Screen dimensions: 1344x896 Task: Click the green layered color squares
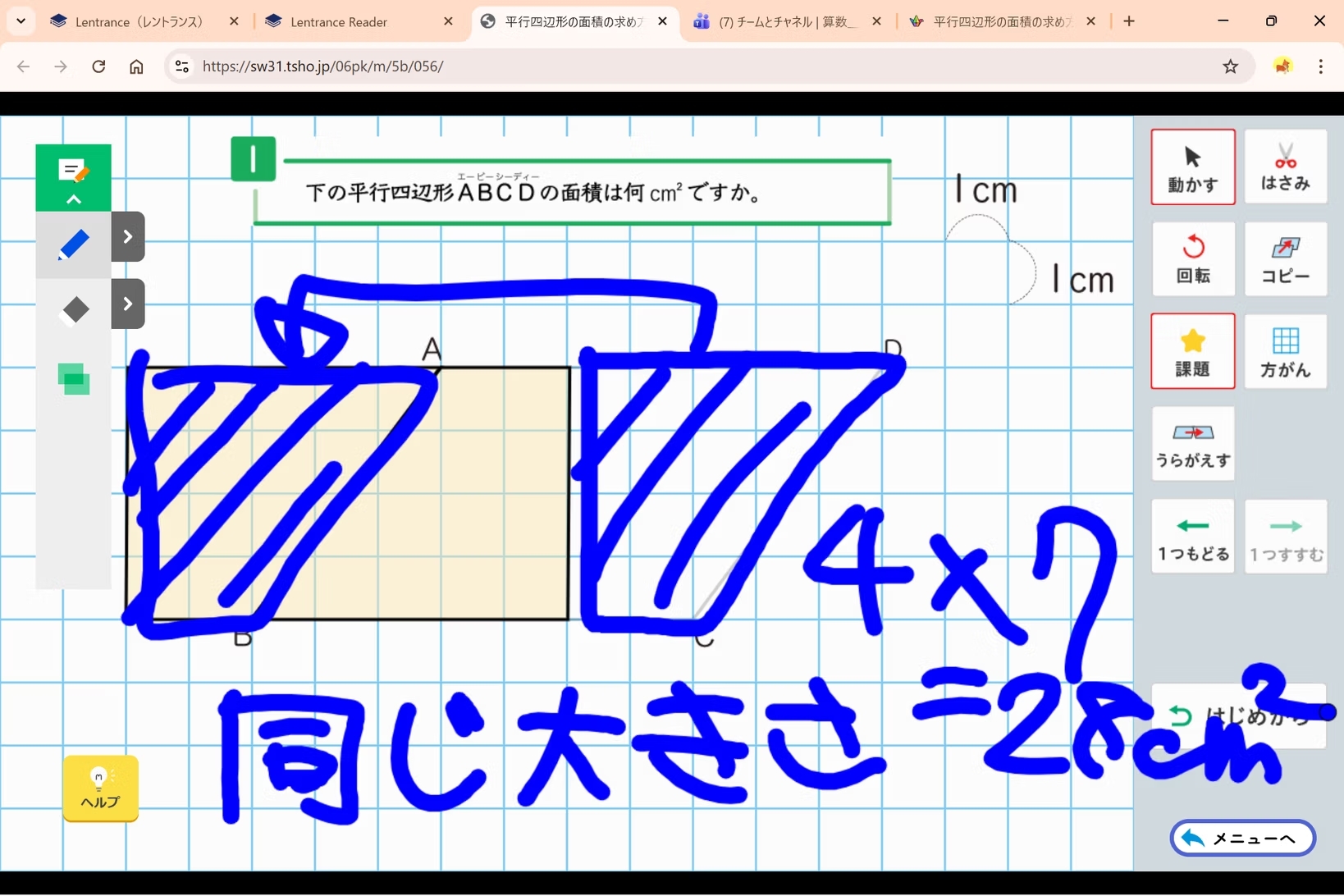(x=75, y=379)
